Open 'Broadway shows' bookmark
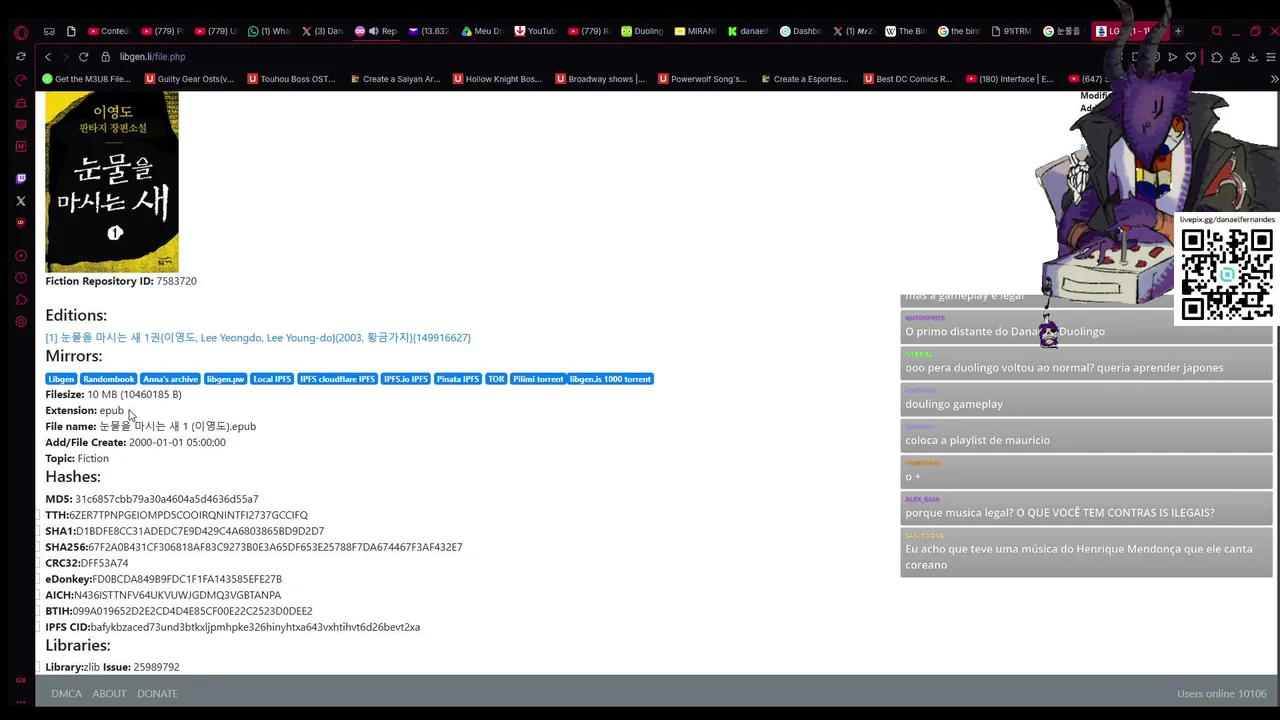This screenshot has width=1280, height=720. click(600, 79)
